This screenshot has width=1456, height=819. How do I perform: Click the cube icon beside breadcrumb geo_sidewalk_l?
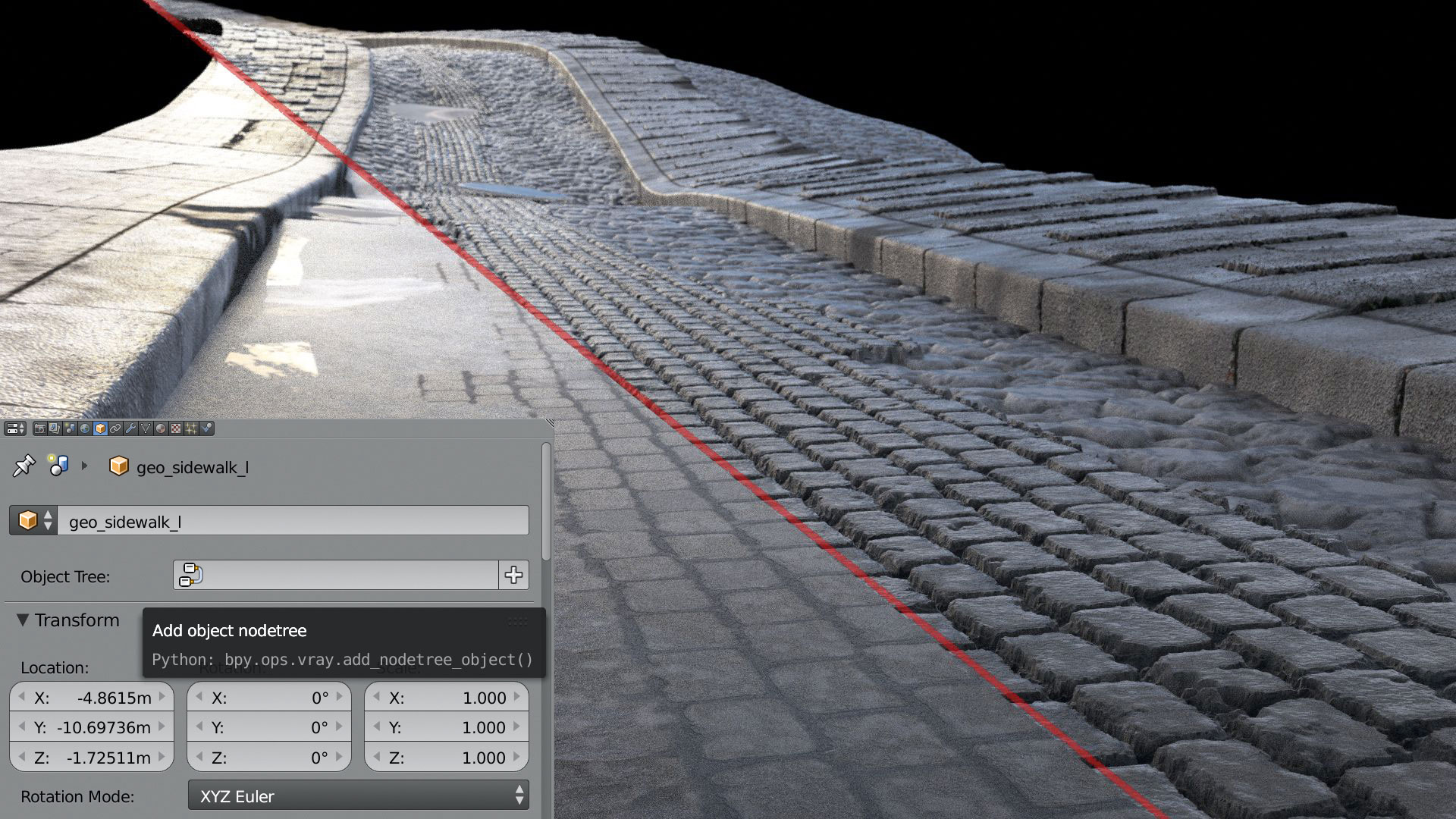coord(119,466)
